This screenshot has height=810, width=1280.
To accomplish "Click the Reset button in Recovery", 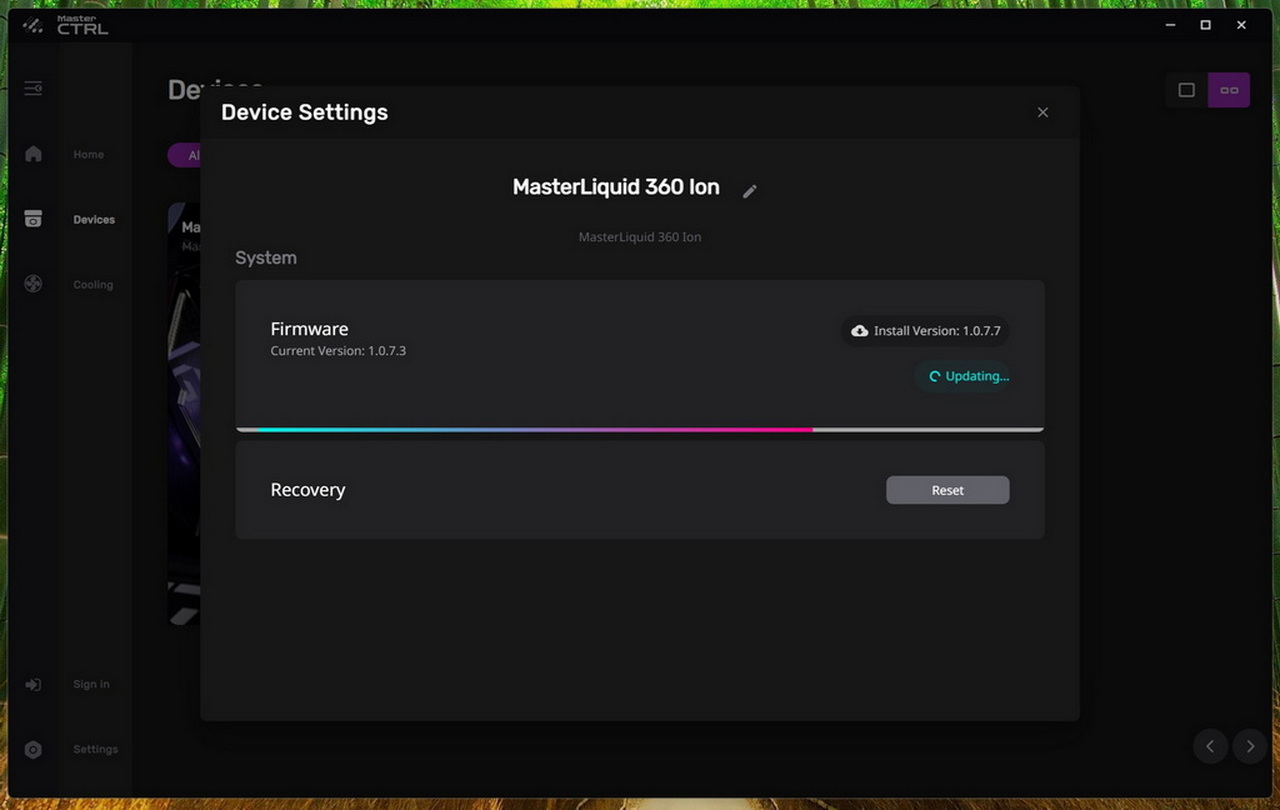I will point(947,490).
